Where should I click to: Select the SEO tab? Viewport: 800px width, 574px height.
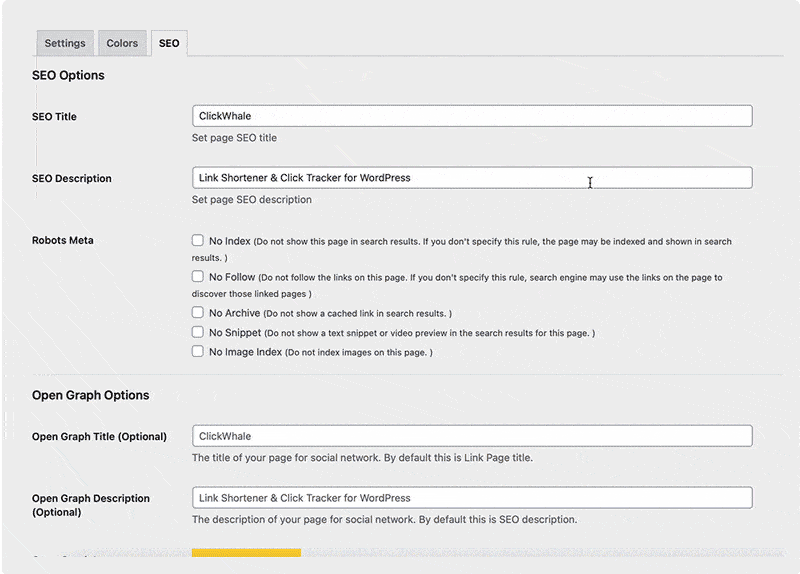pos(169,43)
